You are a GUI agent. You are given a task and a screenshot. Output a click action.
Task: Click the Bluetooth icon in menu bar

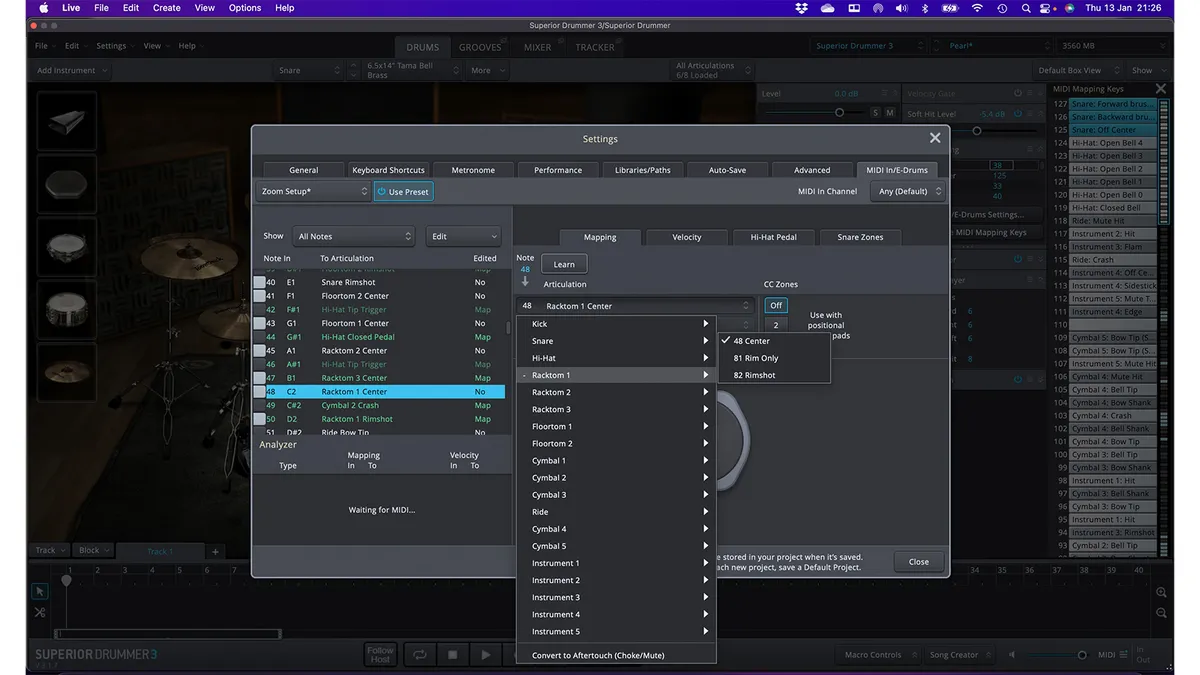coord(925,8)
